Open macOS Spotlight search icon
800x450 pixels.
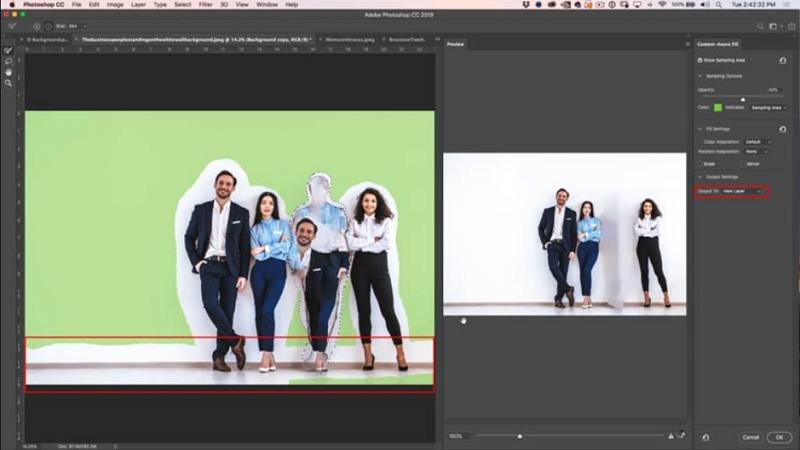(719, 5)
